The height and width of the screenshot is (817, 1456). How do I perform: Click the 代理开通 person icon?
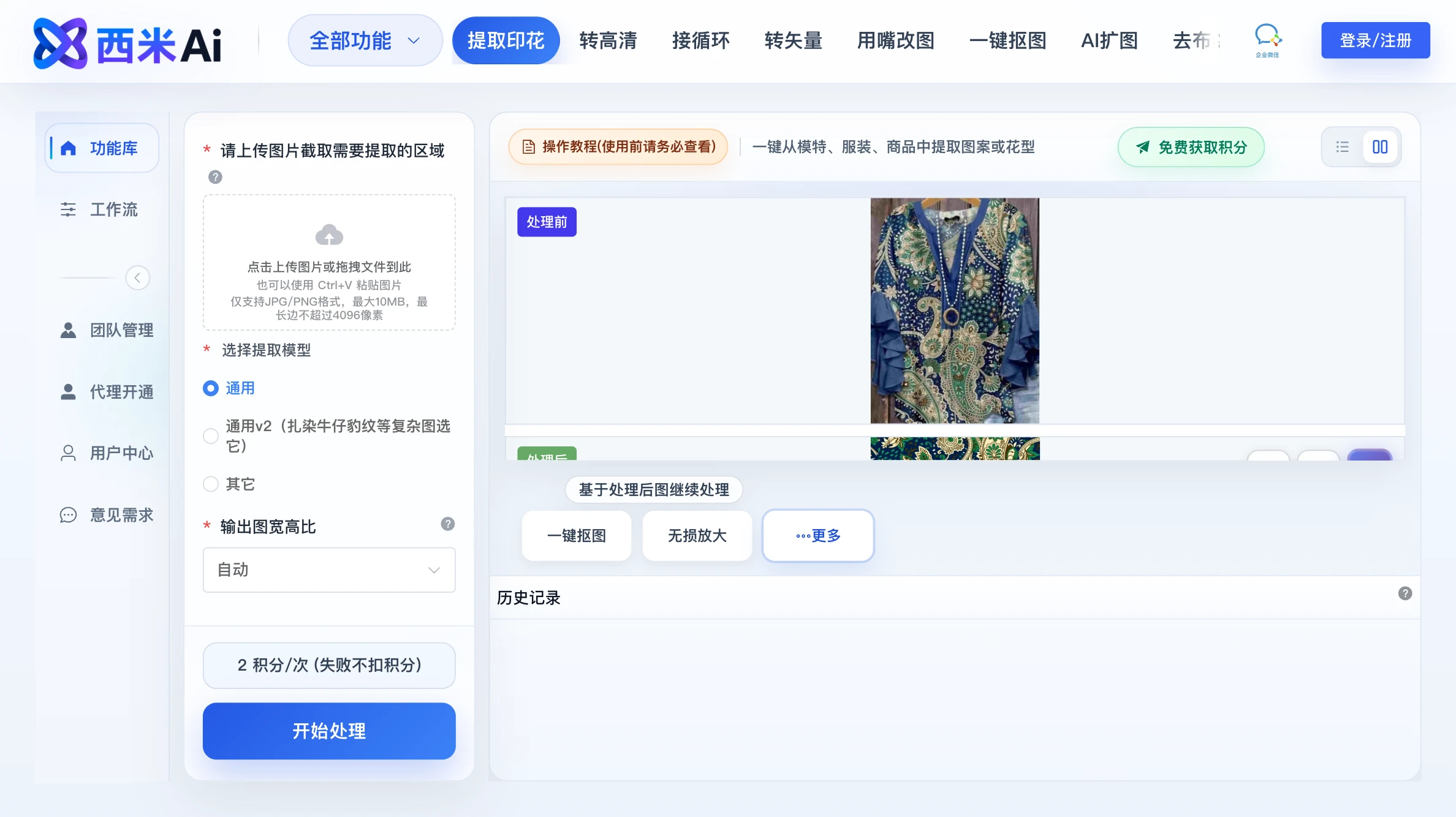tap(68, 392)
